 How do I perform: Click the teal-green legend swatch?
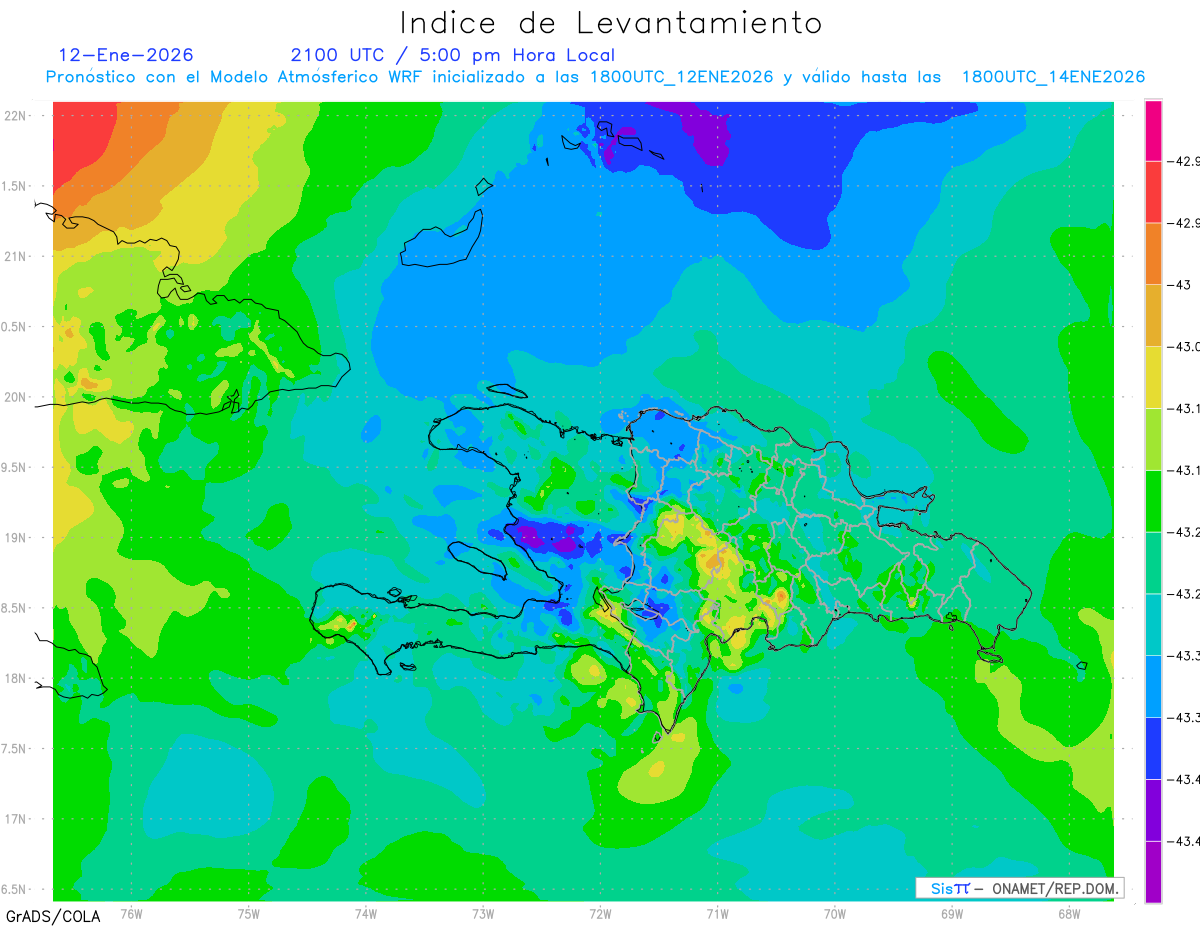(1153, 563)
